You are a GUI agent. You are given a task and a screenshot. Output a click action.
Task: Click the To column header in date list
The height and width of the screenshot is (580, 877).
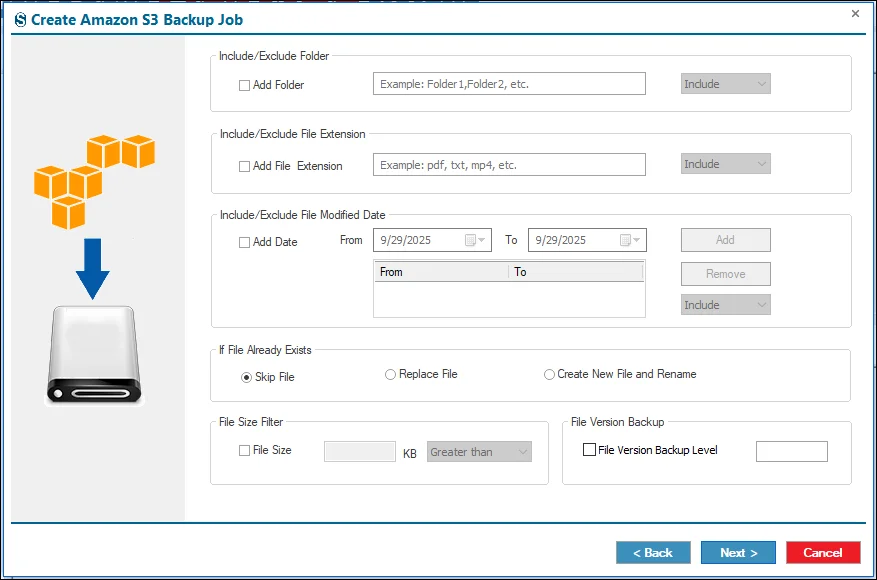(576, 272)
